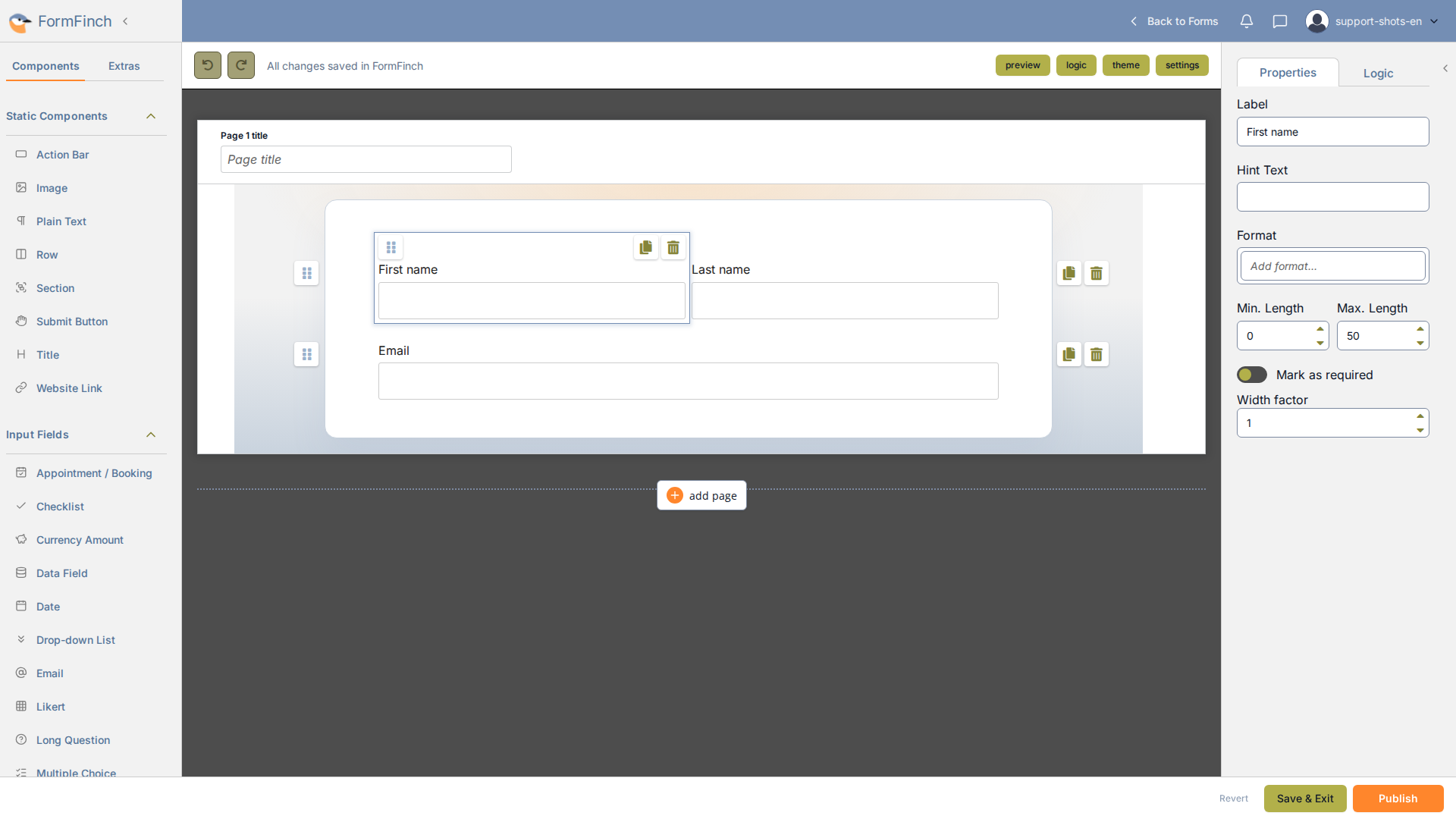Click the Add format field

pyautogui.click(x=1333, y=266)
